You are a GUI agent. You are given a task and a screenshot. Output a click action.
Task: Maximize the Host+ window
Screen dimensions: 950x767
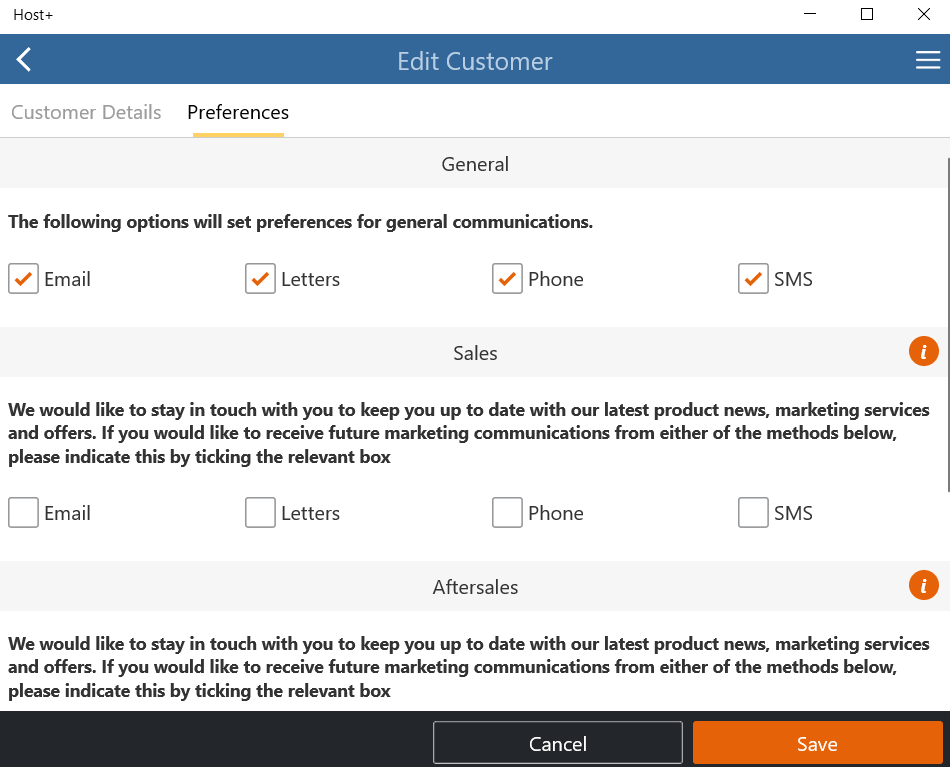(867, 14)
